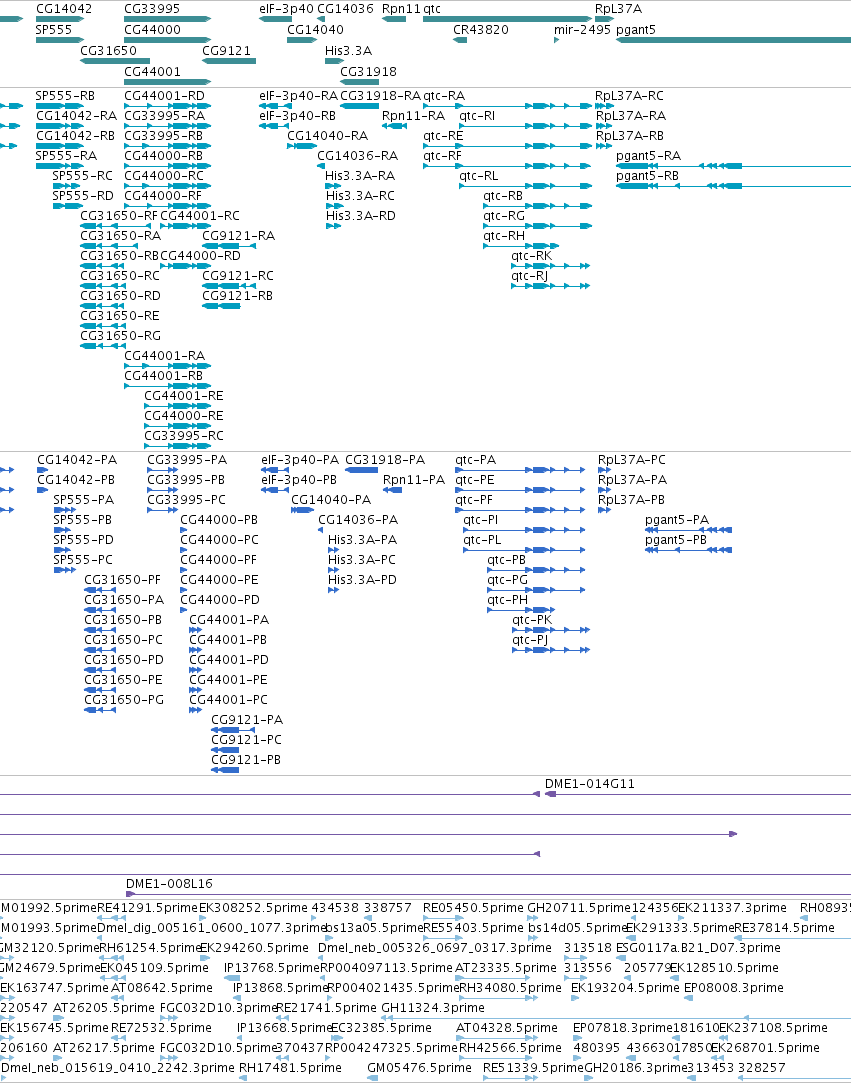
Task: Open the RpL37A gene label
Action: coord(618,9)
